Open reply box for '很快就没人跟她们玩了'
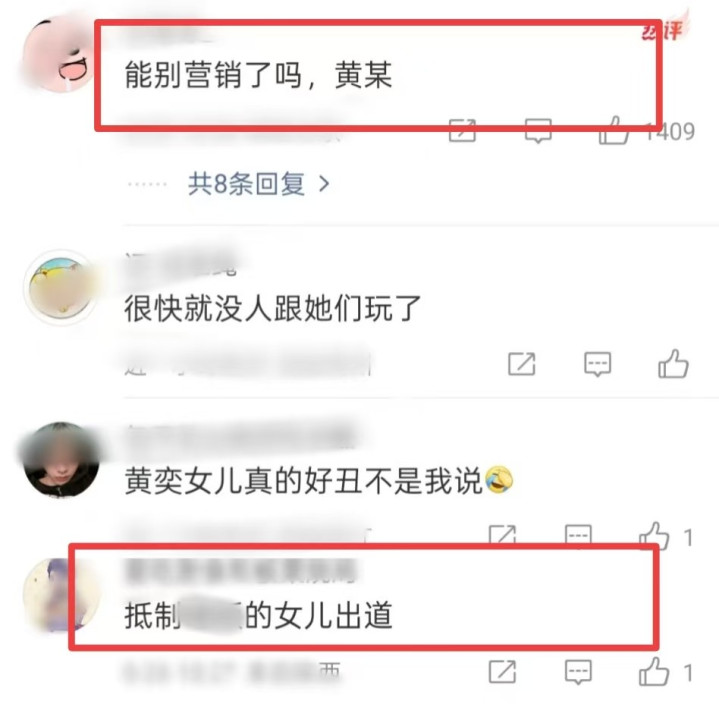Screen dimensions: 719x704 coord(597,365)
